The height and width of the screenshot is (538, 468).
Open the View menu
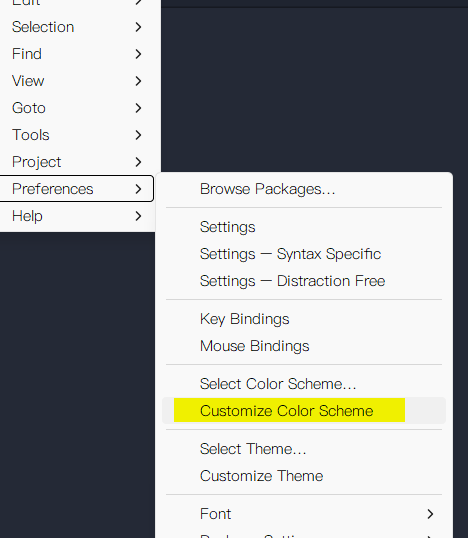coord(77,81)
